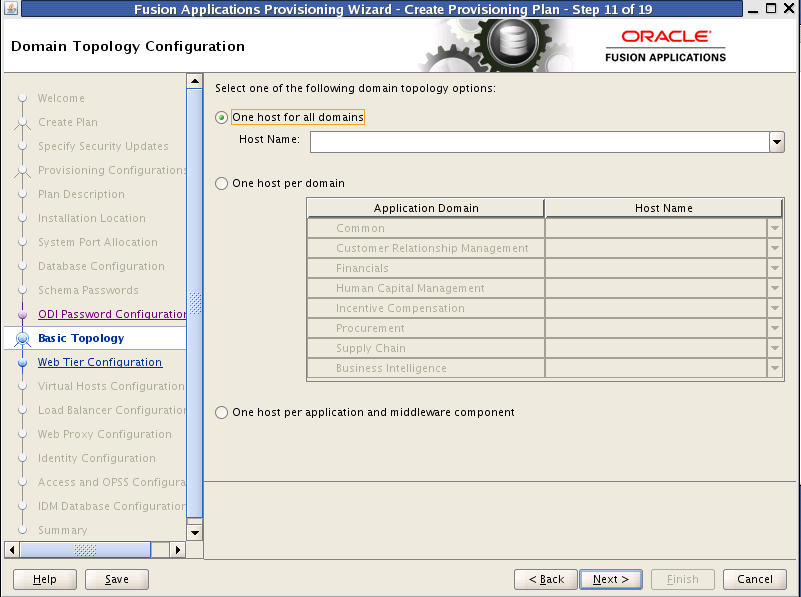The height and width of the screenshot is (597, 801).
Task: Click the Basic Topology step marker icon
Action: (22, 339)
